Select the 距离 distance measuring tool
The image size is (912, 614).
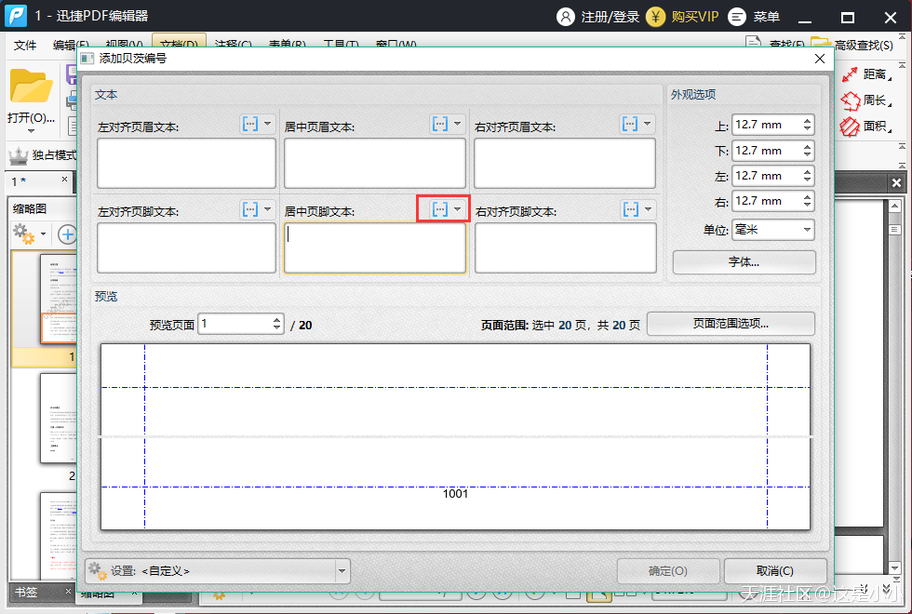pos(866,74)
